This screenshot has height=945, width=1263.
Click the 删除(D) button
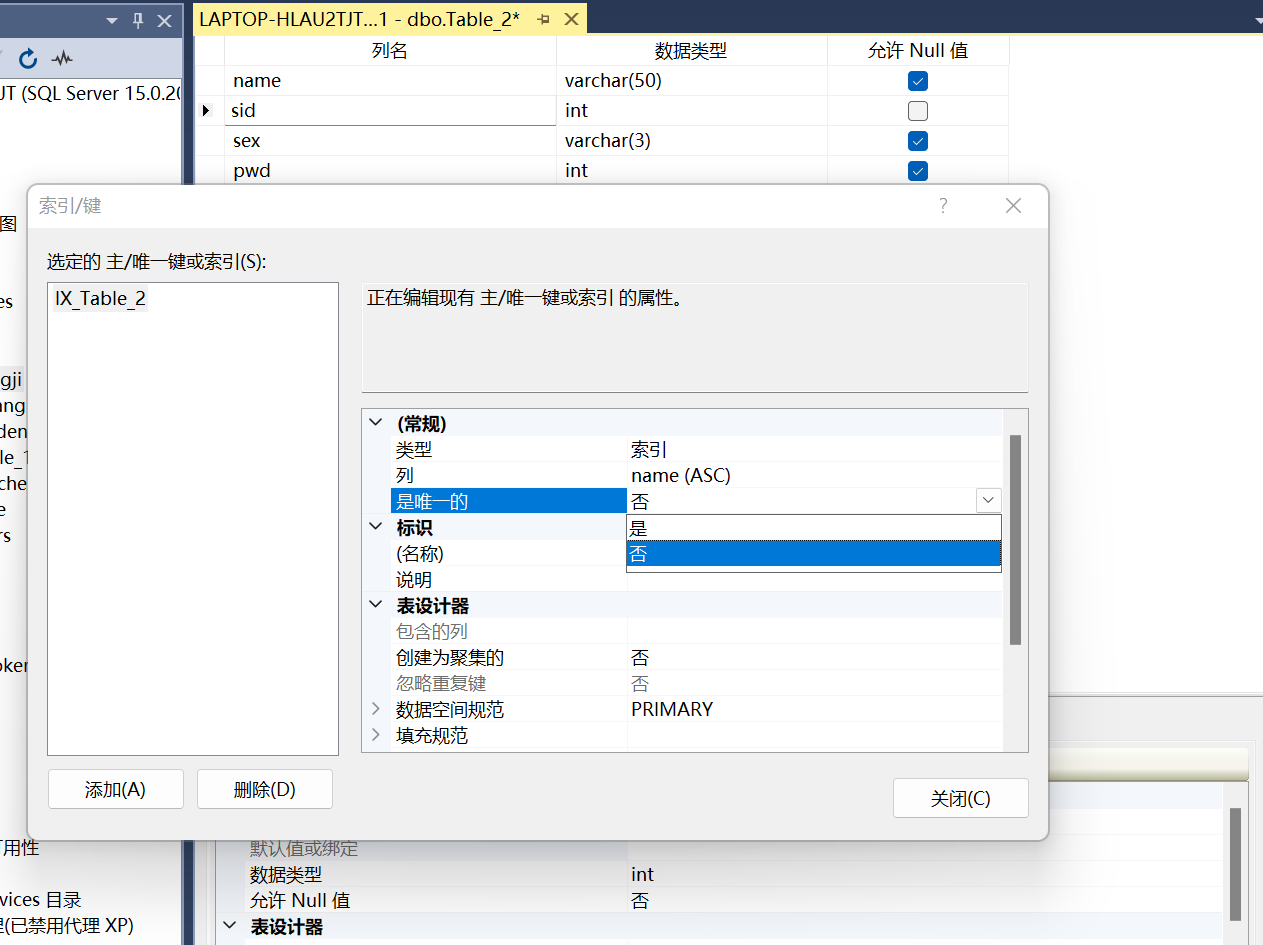tap(265, 789)
